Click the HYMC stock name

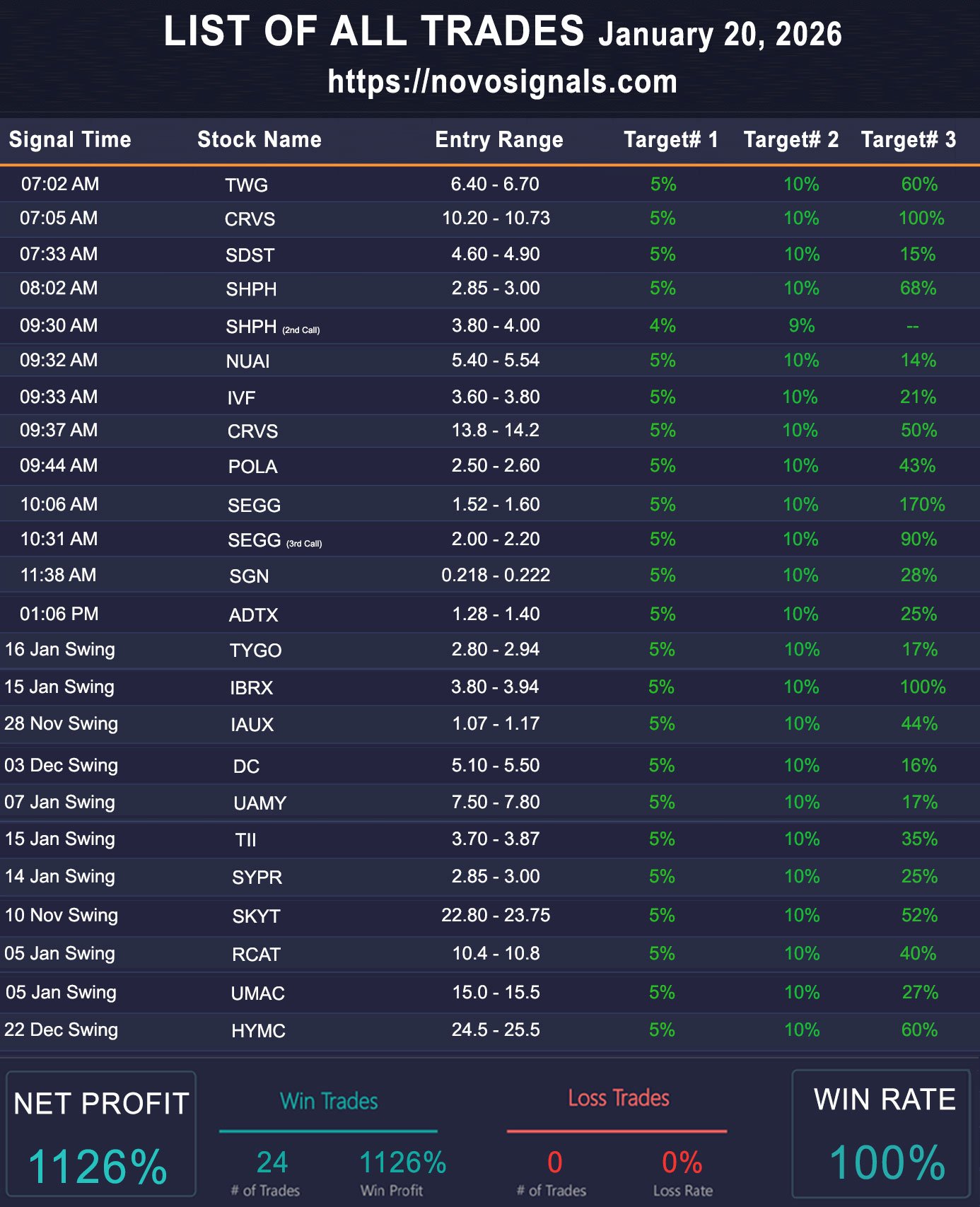tap(258, 1031)
